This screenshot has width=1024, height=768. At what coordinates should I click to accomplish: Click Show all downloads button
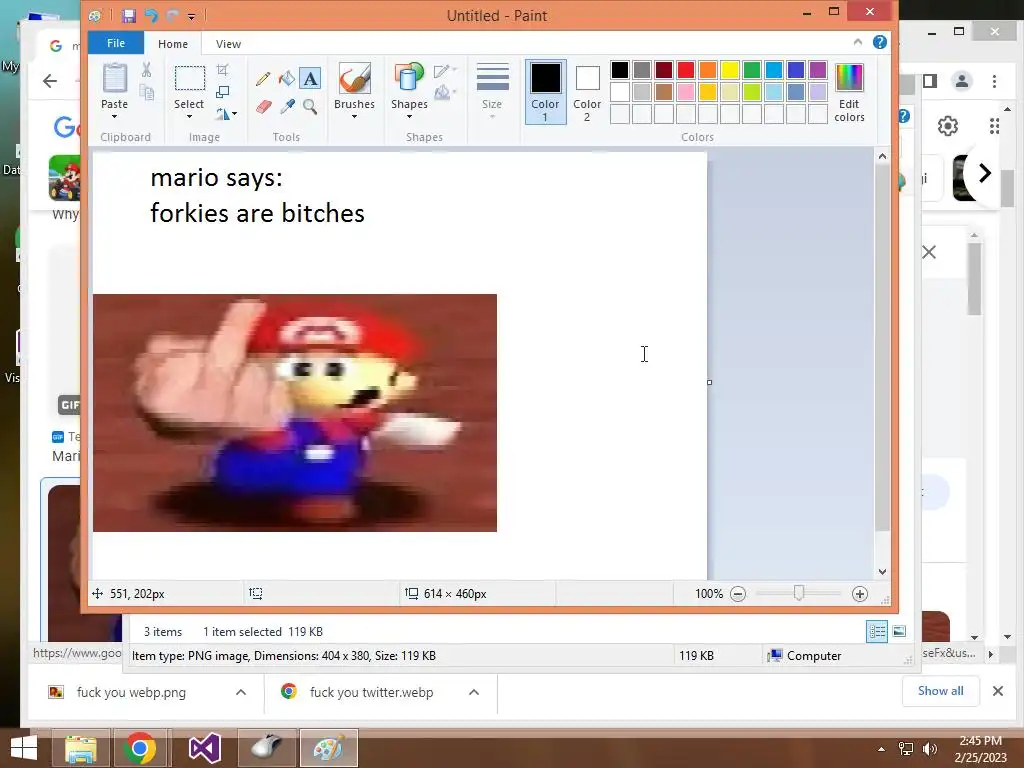coord(940,691)
